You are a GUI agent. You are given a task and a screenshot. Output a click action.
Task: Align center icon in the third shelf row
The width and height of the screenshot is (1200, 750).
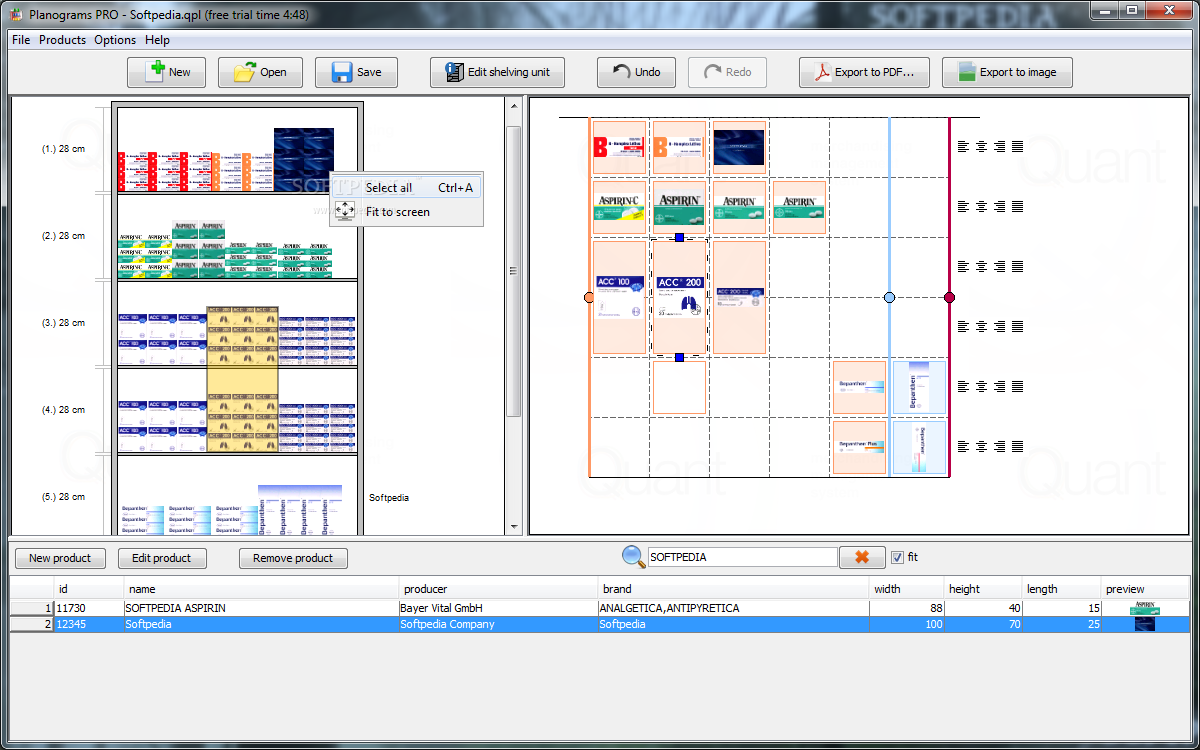[x=981, y=267]
